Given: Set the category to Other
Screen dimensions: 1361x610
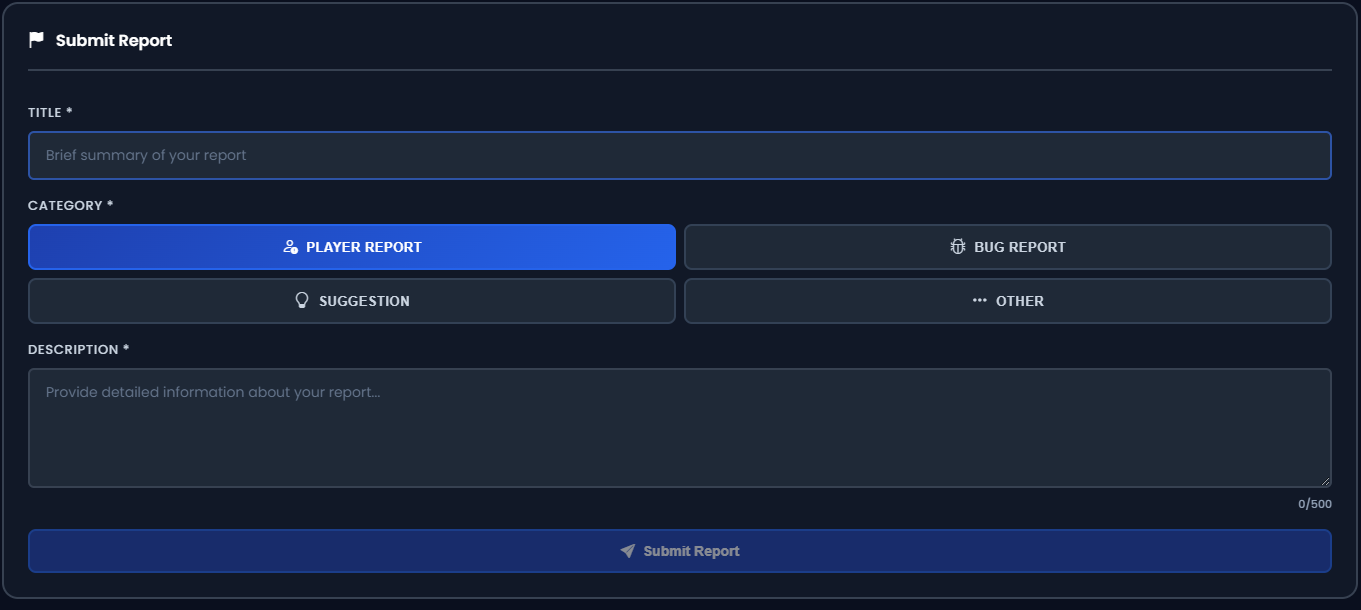Looking at the screenshot, I should click(x=1007, y=301).
